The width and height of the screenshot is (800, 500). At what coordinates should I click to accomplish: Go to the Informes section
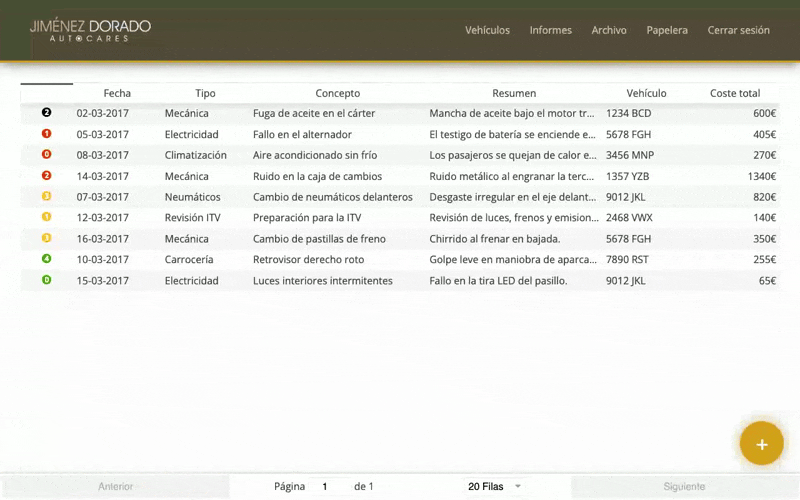pyautogui.click(x=551, y=30)
